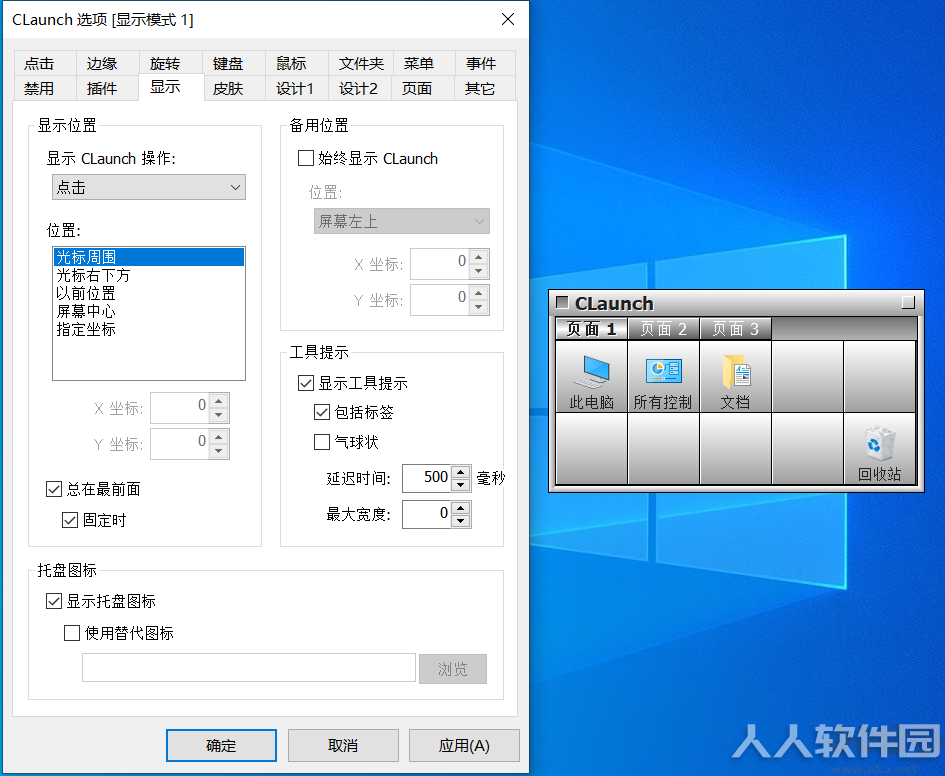
Task: Click the 取消 button
Action: [x=343, y=746]
